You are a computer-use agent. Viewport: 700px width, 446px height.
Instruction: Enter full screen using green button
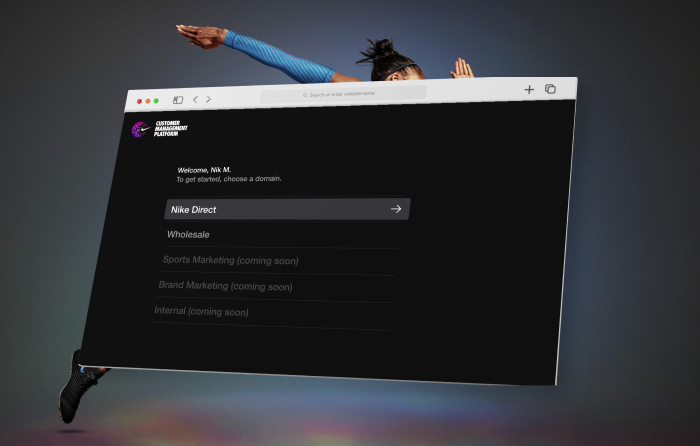click(x=156, y=101)
